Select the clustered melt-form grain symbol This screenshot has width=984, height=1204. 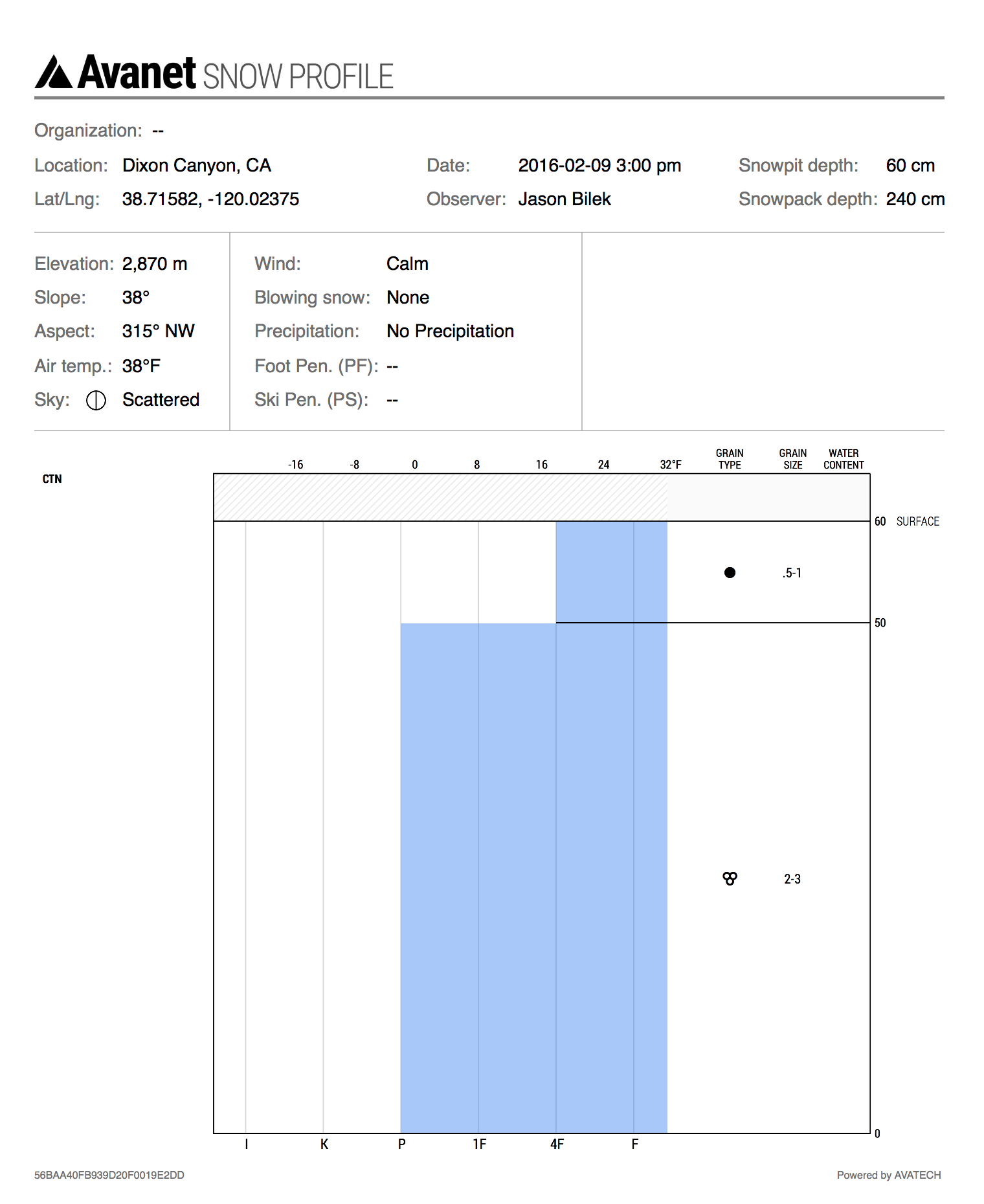pos(730,878)
